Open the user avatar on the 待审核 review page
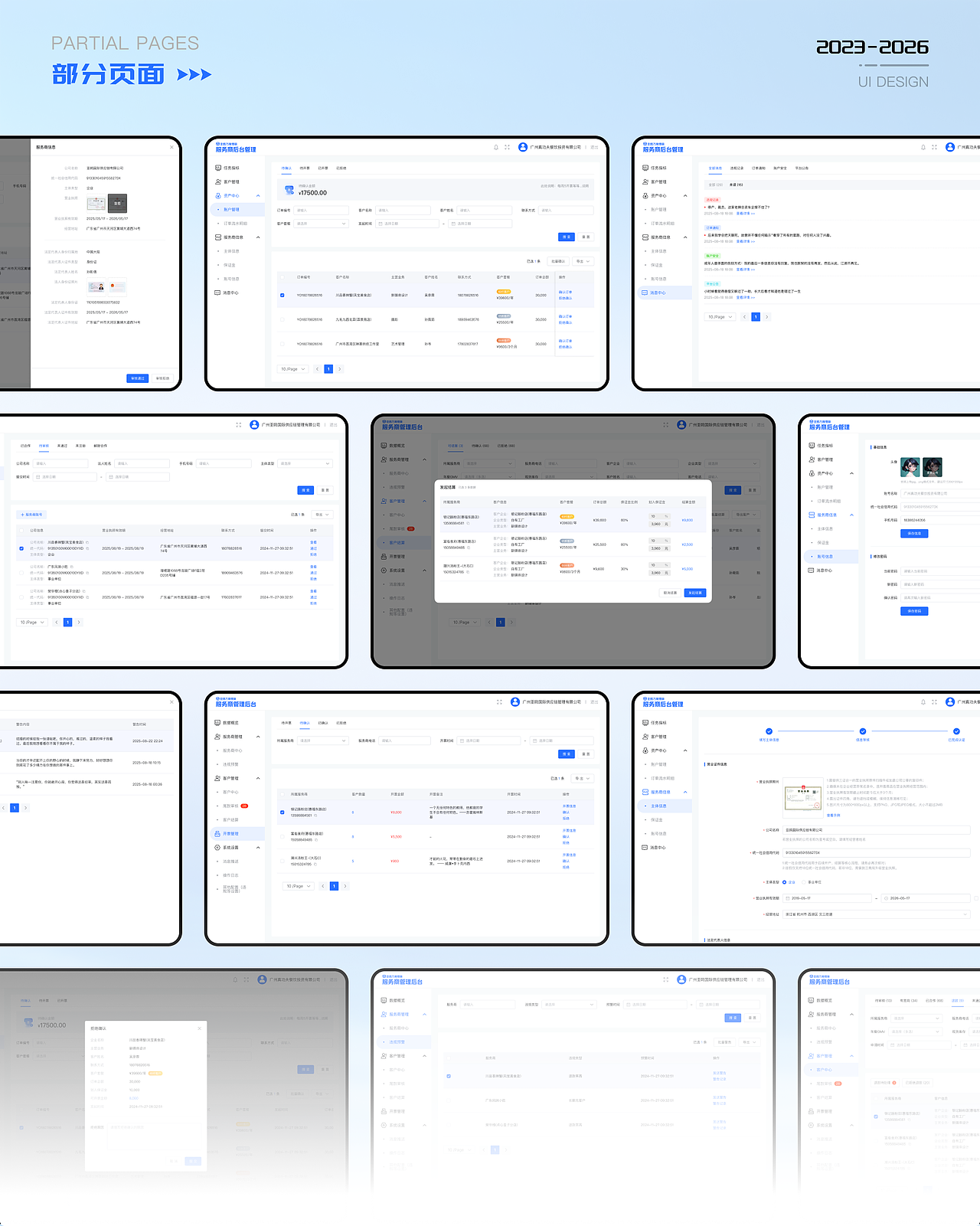 tap(255, 424)
